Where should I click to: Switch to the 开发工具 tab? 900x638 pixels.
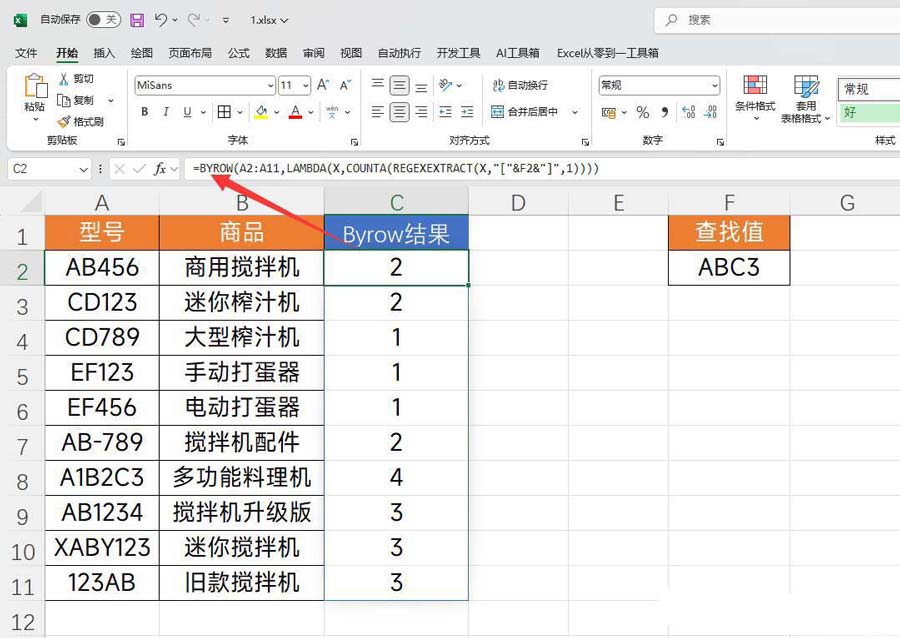[x=458, y=53]
